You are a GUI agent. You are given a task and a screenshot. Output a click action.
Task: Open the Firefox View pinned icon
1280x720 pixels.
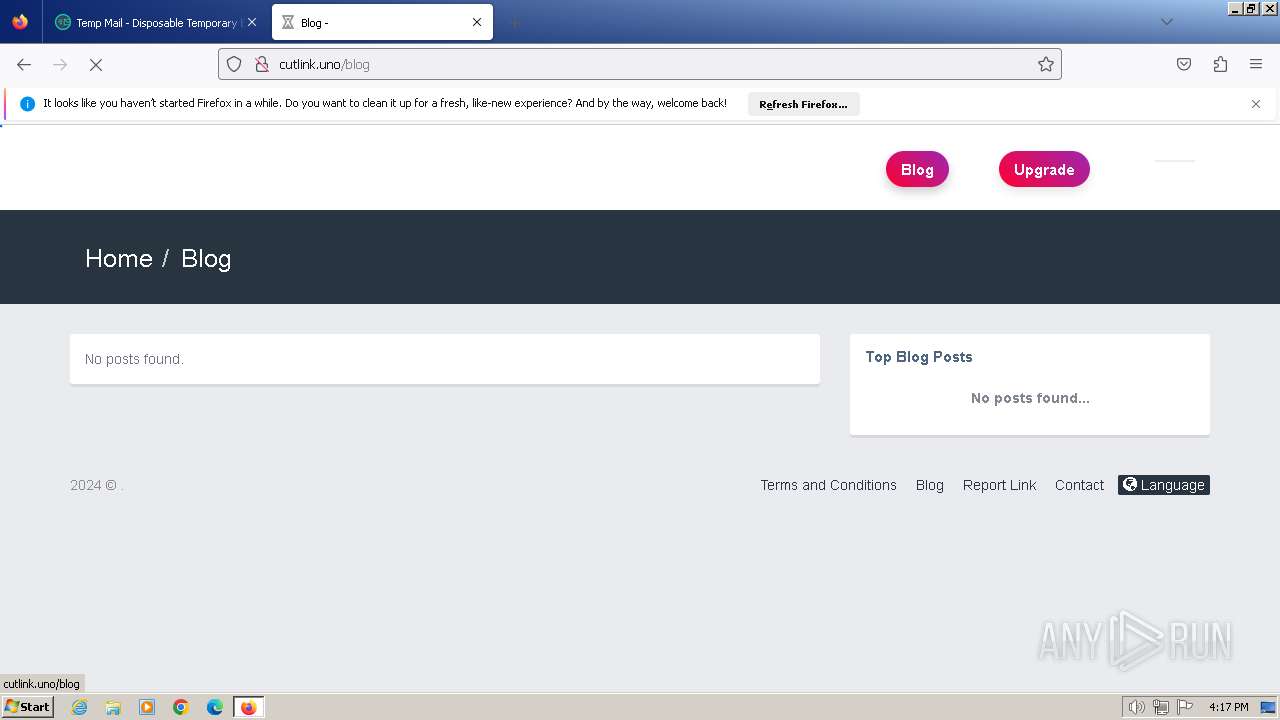pos(20,22)
